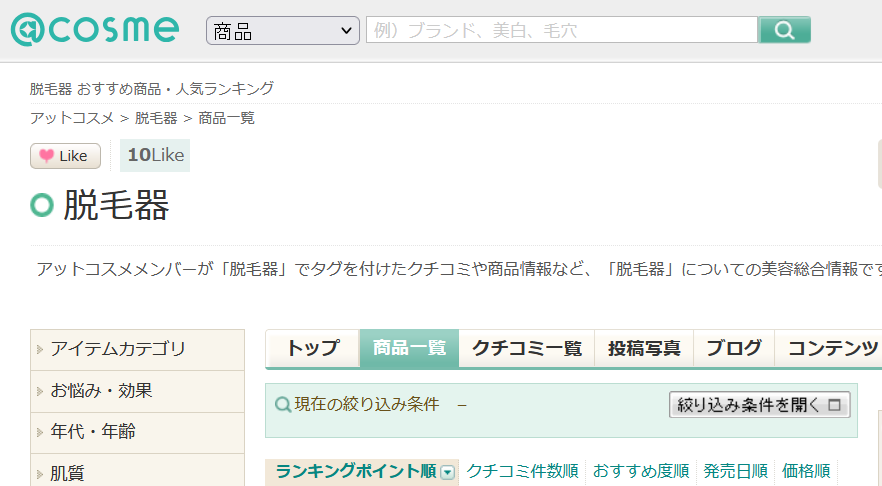Click the ranking points sort arrow icon
The width and height of the screenshot is (882, 486).
(448, 472)
